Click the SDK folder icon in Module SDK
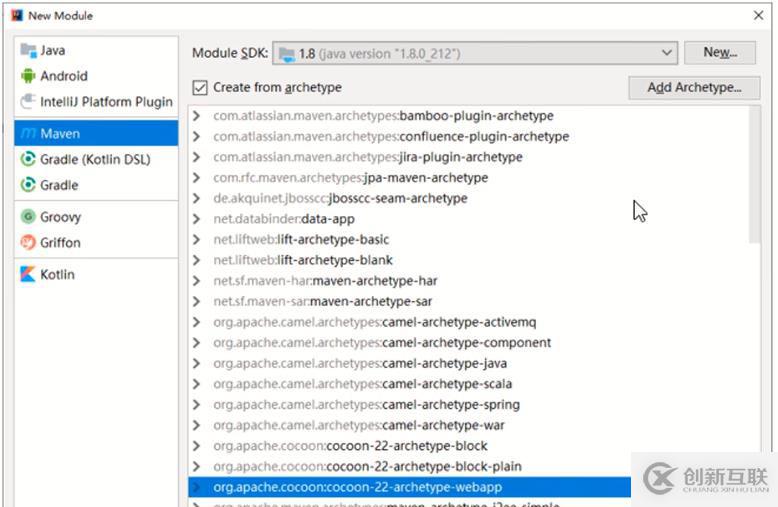Screen dimensions: 778x507 [286, 54]
